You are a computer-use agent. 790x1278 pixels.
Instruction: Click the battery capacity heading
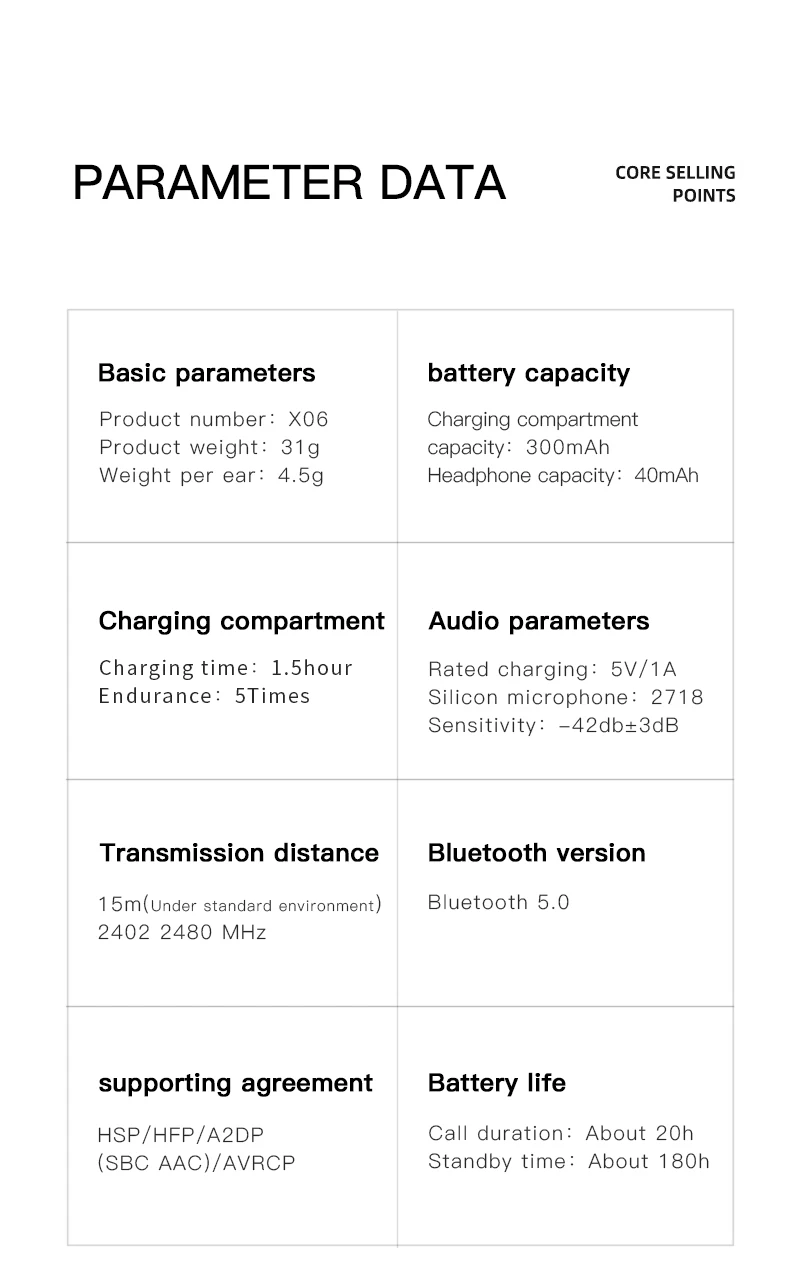coord(528,373)
